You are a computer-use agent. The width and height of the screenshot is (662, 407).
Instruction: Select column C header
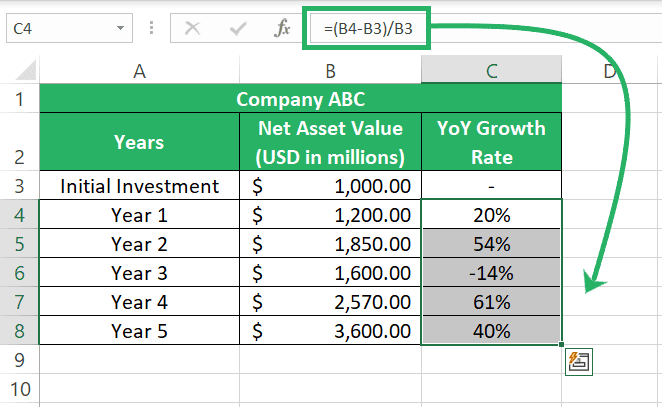tap(491, 71)
